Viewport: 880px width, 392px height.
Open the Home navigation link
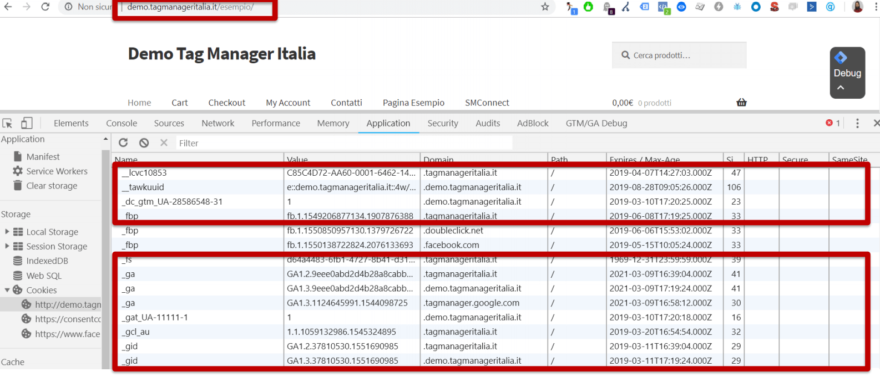point(139,103)
